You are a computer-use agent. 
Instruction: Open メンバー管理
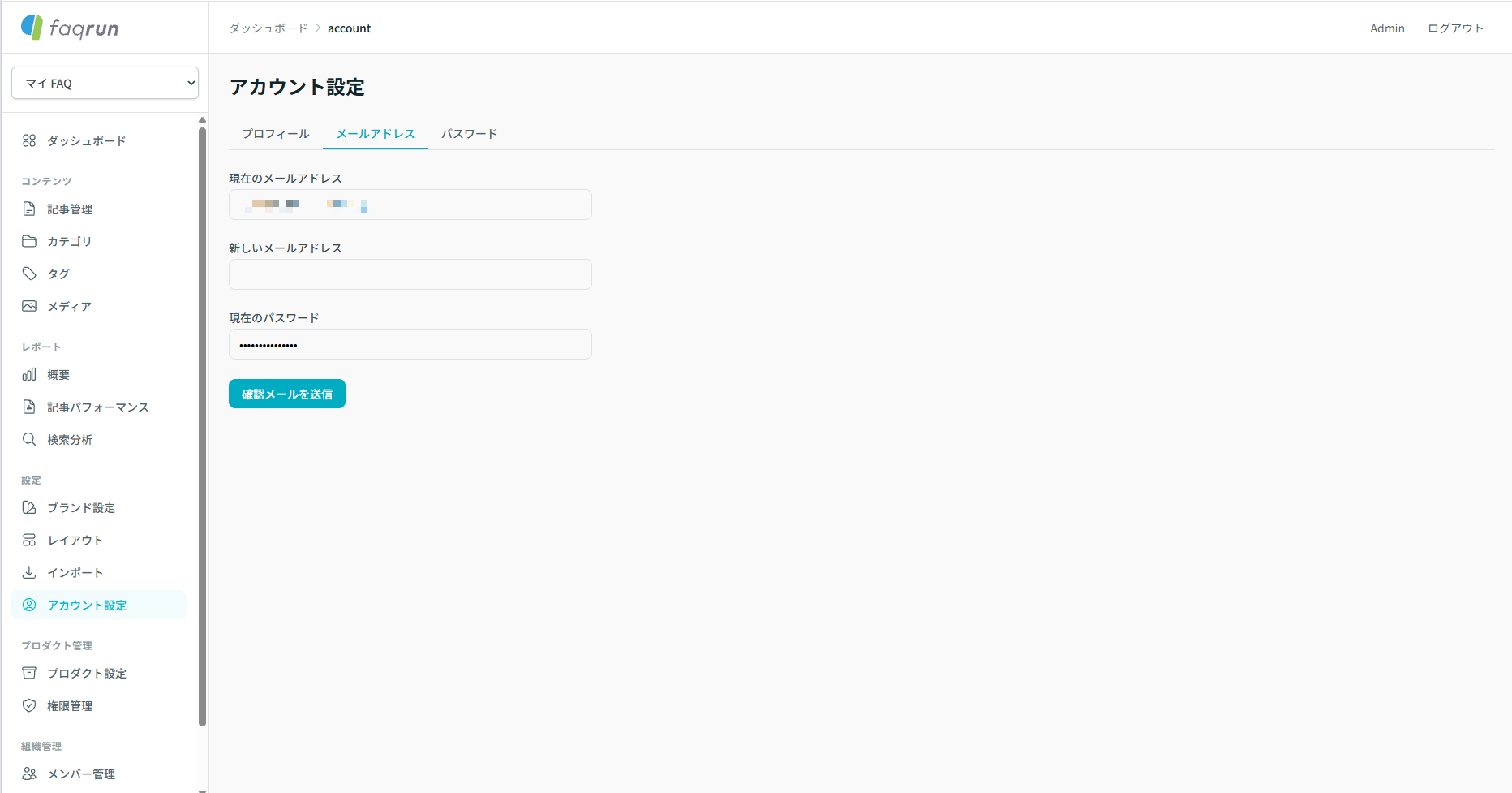[x=99, y=774]
